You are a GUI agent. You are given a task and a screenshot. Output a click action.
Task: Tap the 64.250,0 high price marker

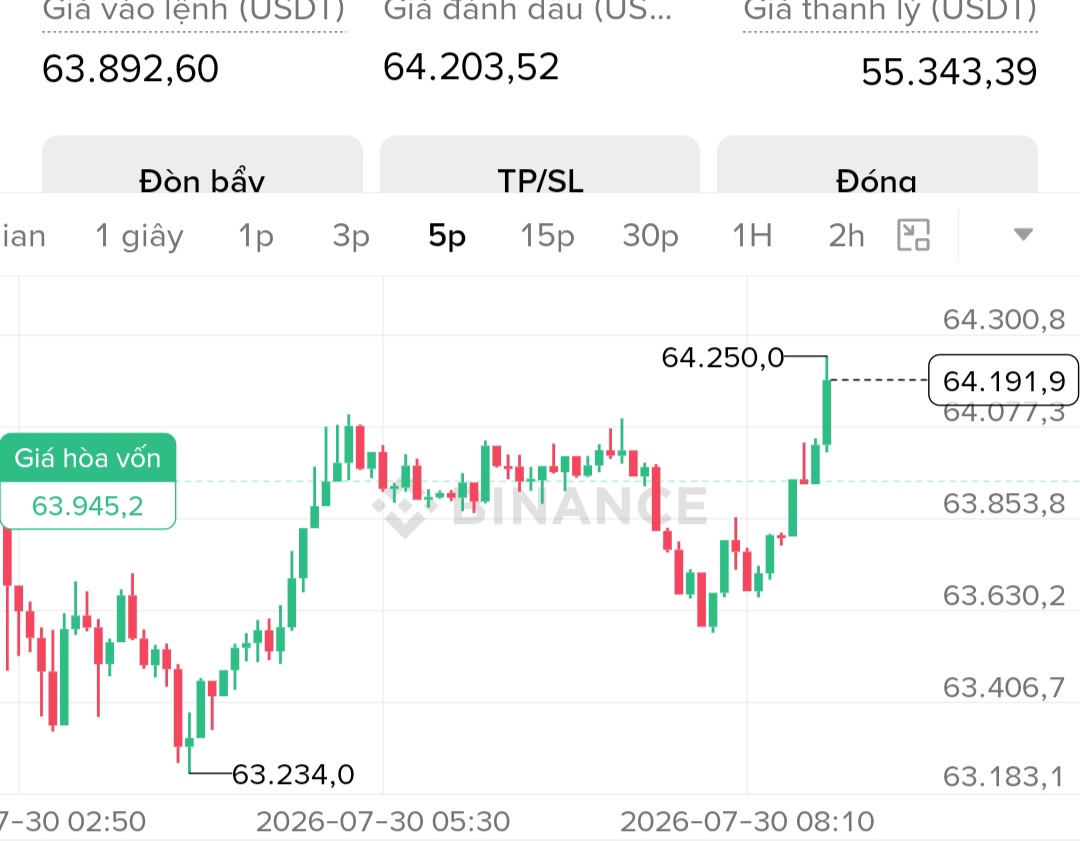pos(723,357)
